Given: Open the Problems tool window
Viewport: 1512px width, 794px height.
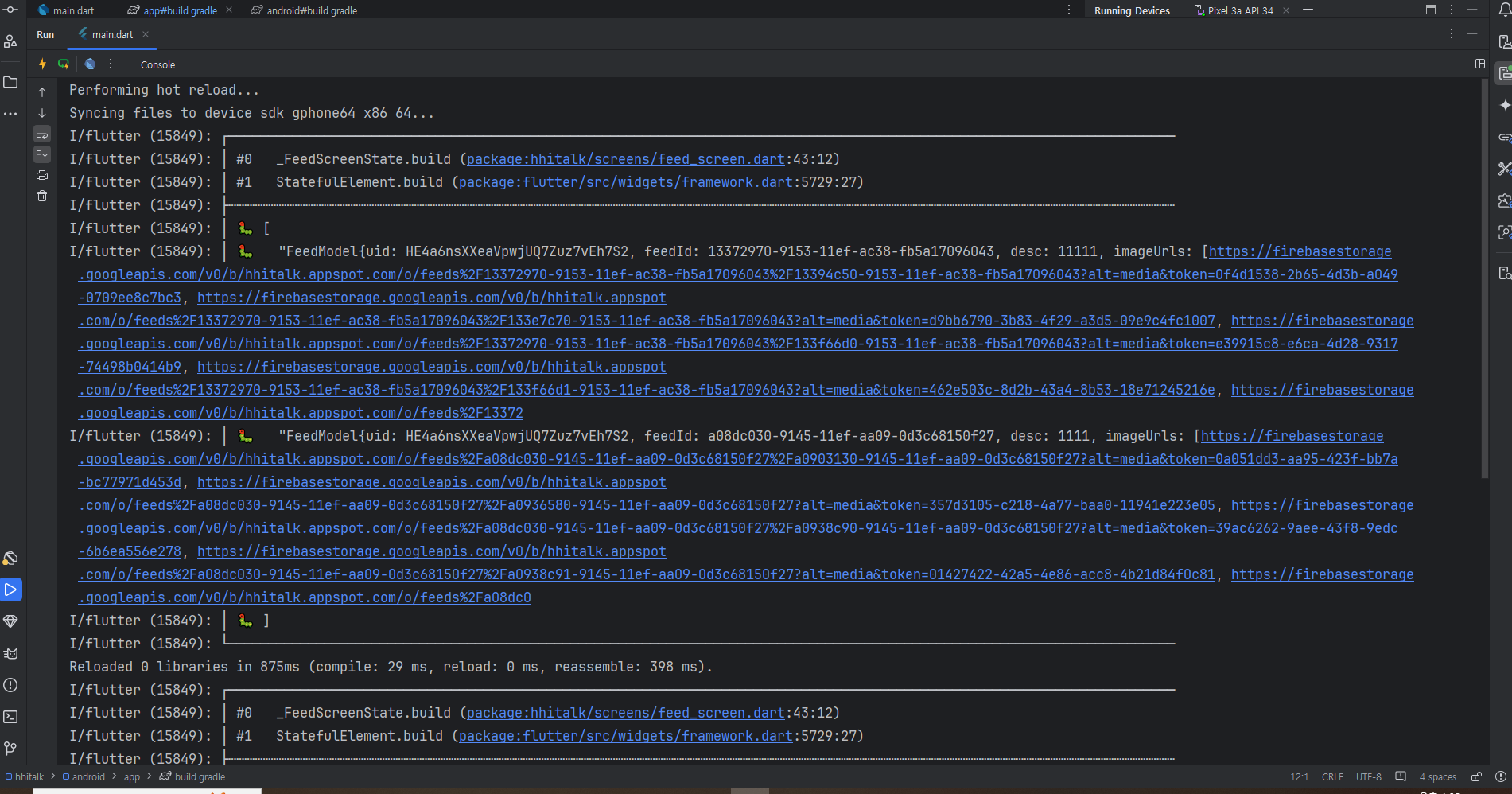Looking at the screenshot, I should [10, 685].
